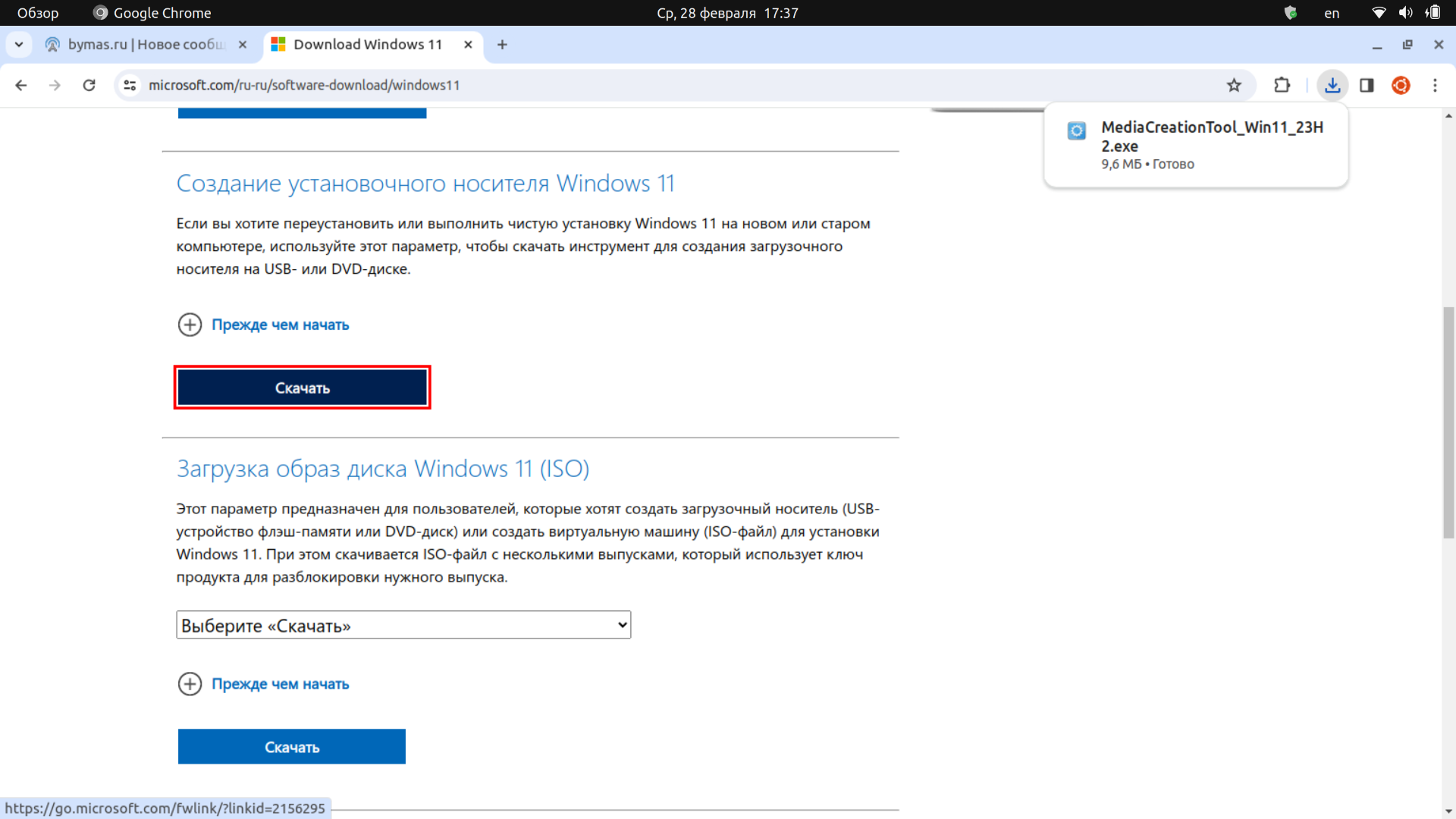Click Скачать button under ISO section
The height and width of the screenshot is (819, 1456).
point(291,748)
